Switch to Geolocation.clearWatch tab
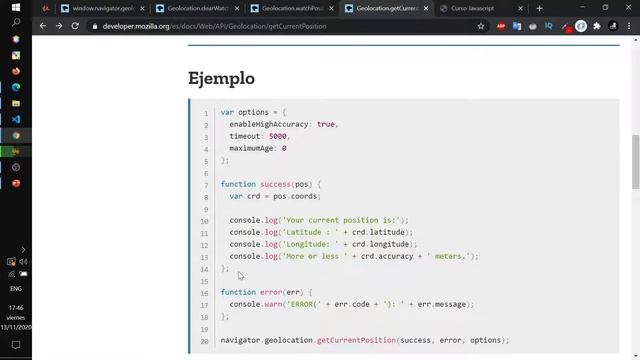640x360 pixels. click(x=199, y=8)
